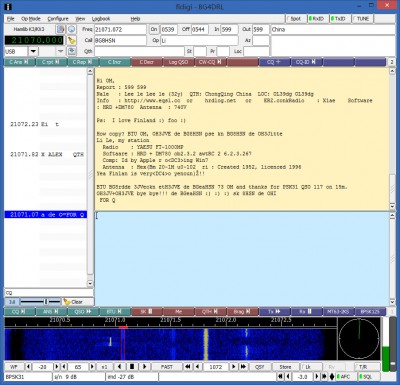Switch macro bar set with the 2 button

tap(391, 62)
